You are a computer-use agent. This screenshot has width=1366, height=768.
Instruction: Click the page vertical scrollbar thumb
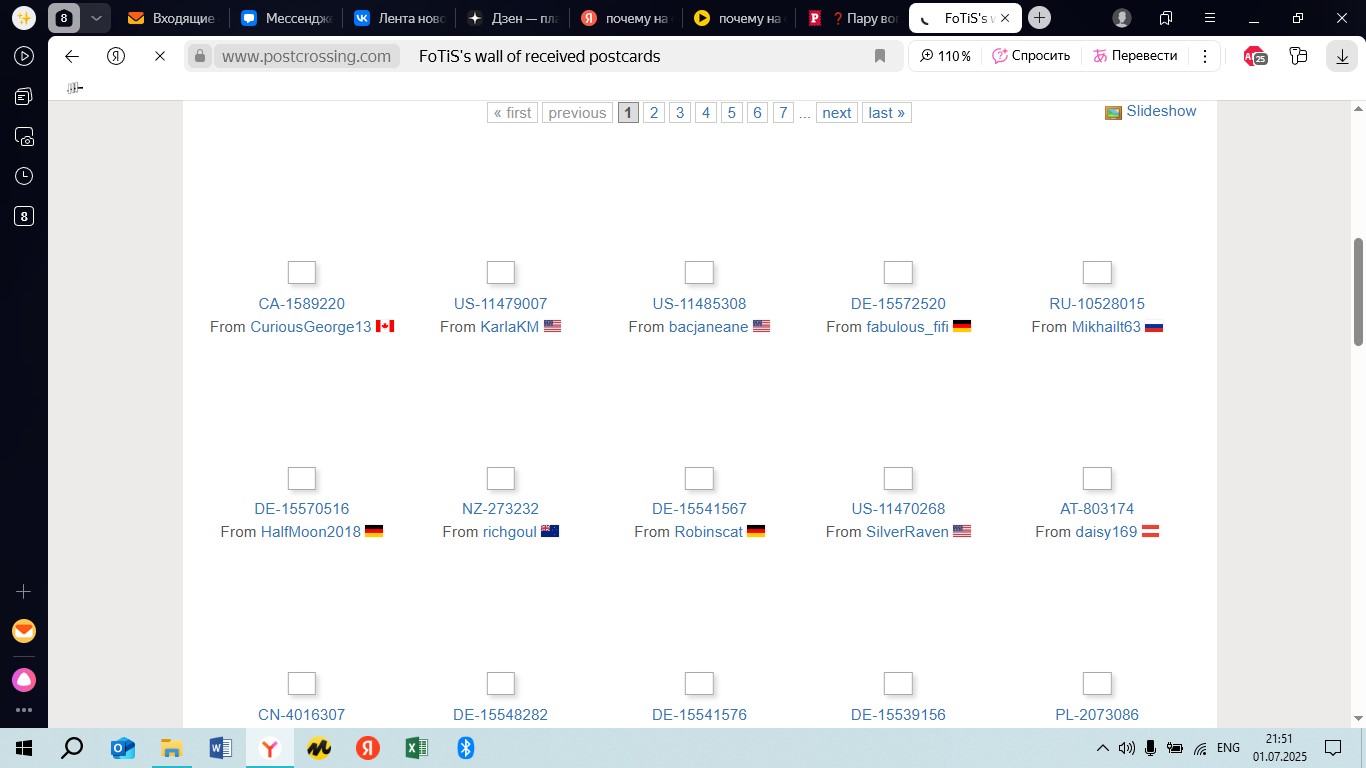(x=1358, y=292)
